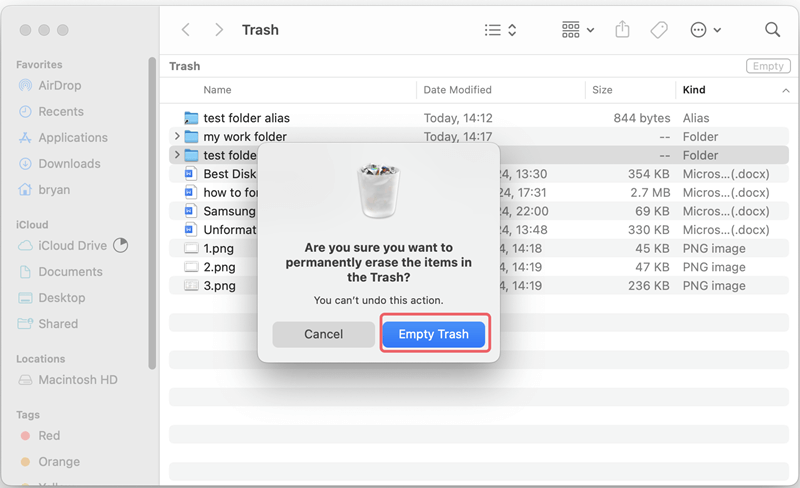Click the 354 KB size value
Image resolution: width=800 pixels, height=488 pixels.
coord(648,174)
